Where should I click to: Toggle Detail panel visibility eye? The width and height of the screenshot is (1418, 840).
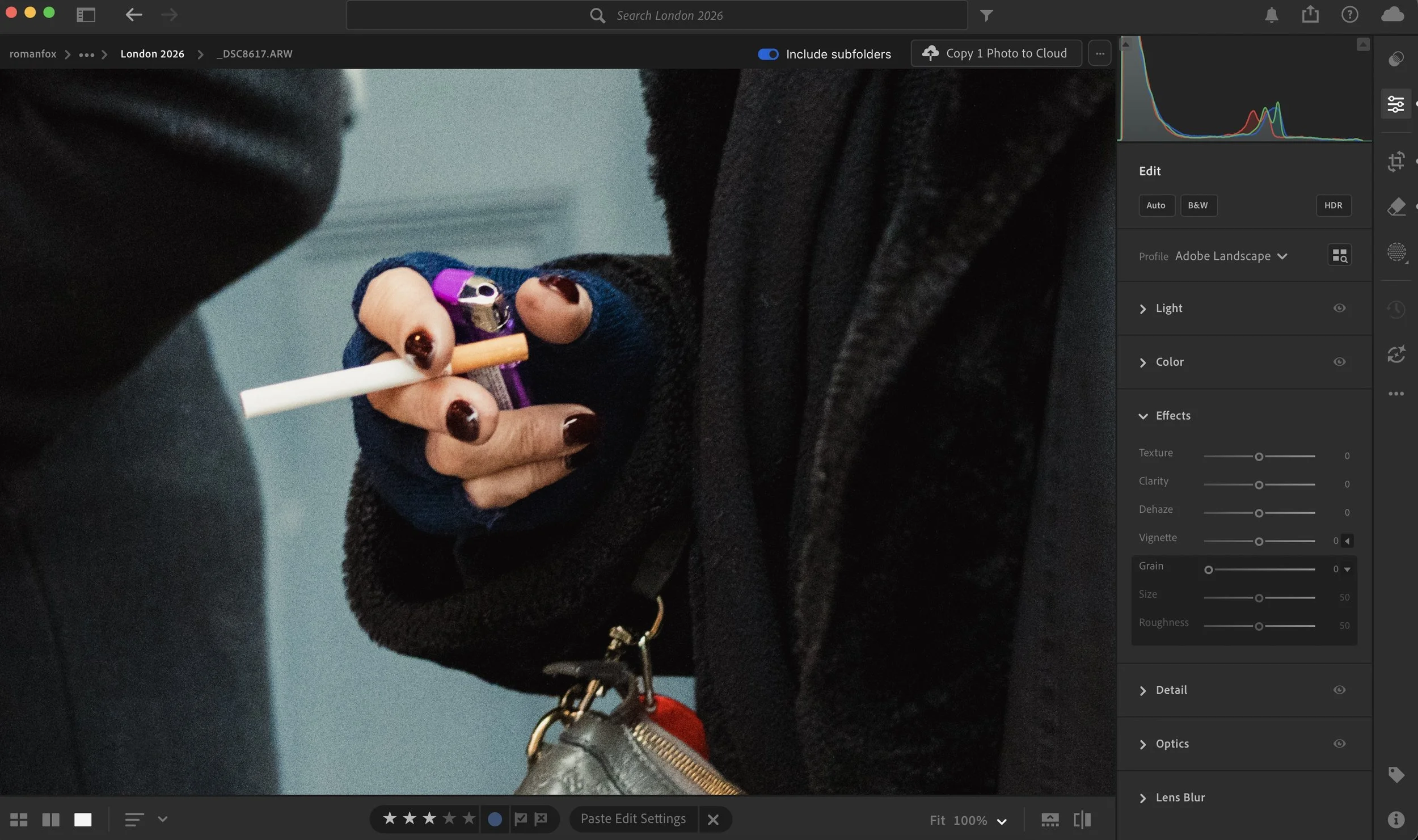1339,690
